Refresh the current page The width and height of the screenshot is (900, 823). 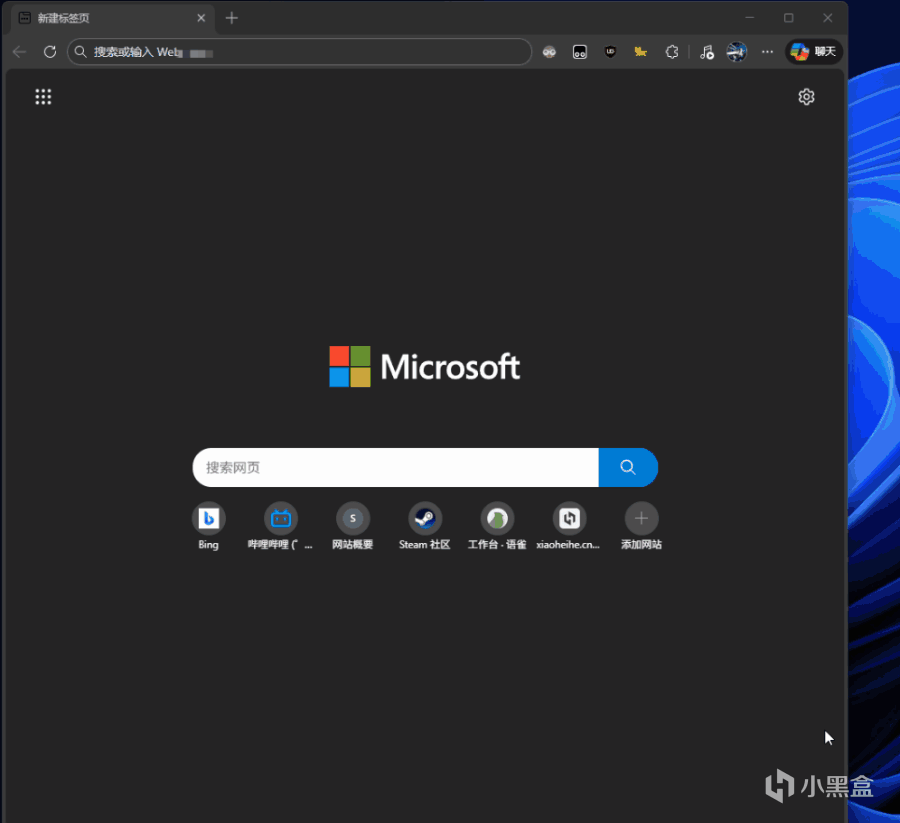tap(50, 52)
